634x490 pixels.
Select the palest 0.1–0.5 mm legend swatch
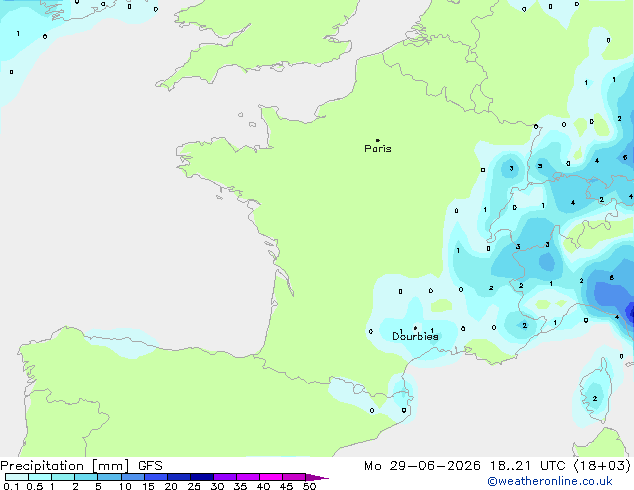pos(17,477)
